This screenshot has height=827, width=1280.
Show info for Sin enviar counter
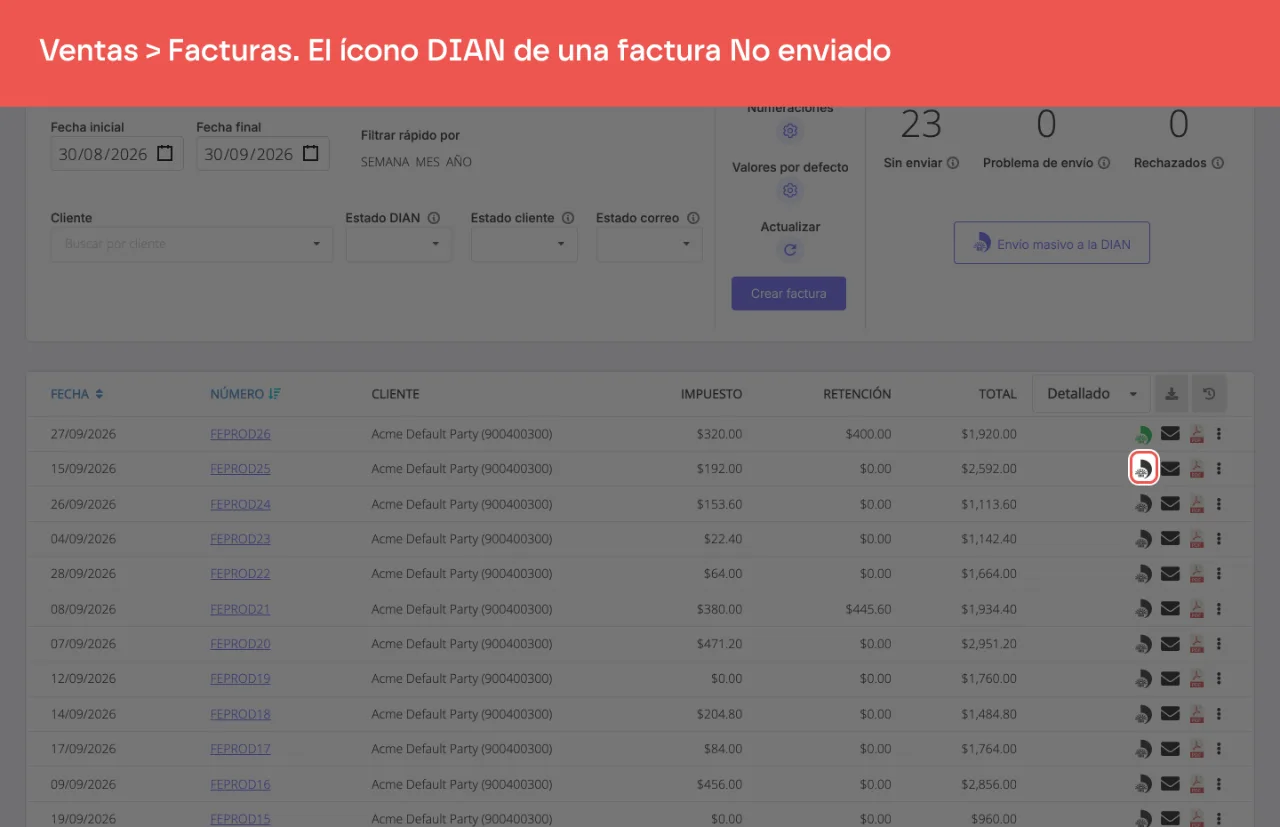pos(953,162)
